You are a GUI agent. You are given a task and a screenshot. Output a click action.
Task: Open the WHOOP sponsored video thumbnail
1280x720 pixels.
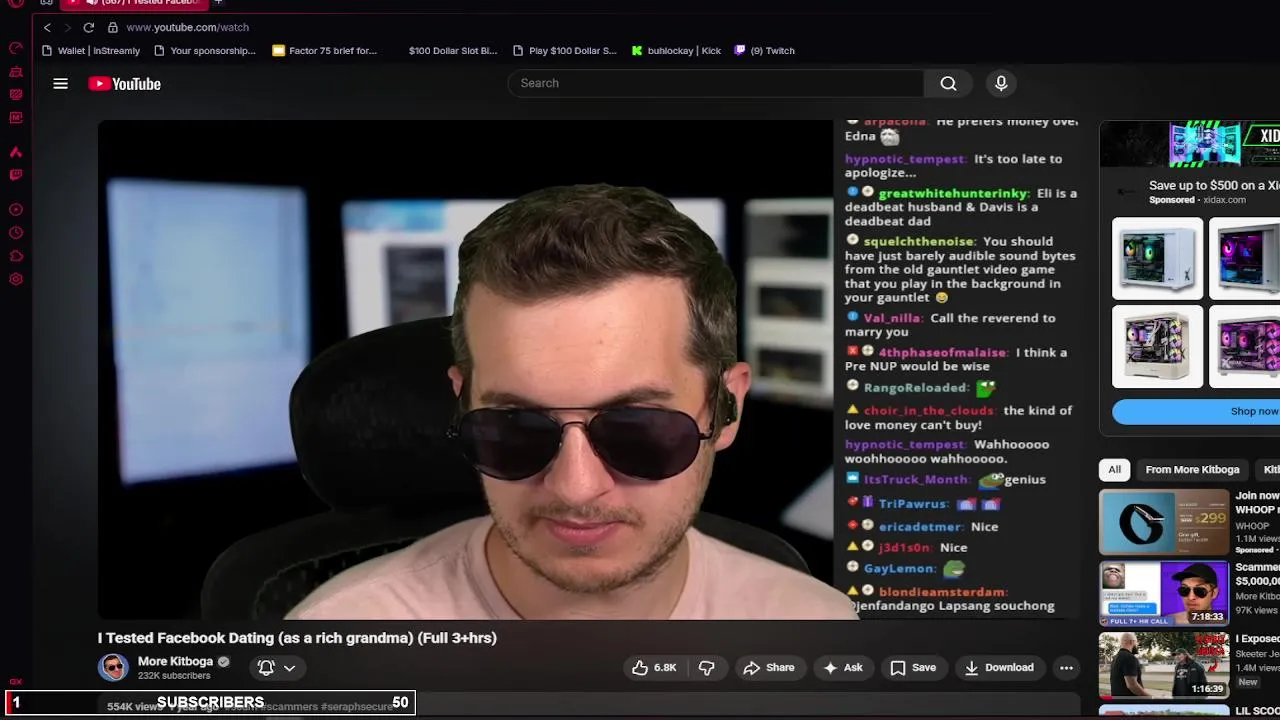(x=1164, y=522)
